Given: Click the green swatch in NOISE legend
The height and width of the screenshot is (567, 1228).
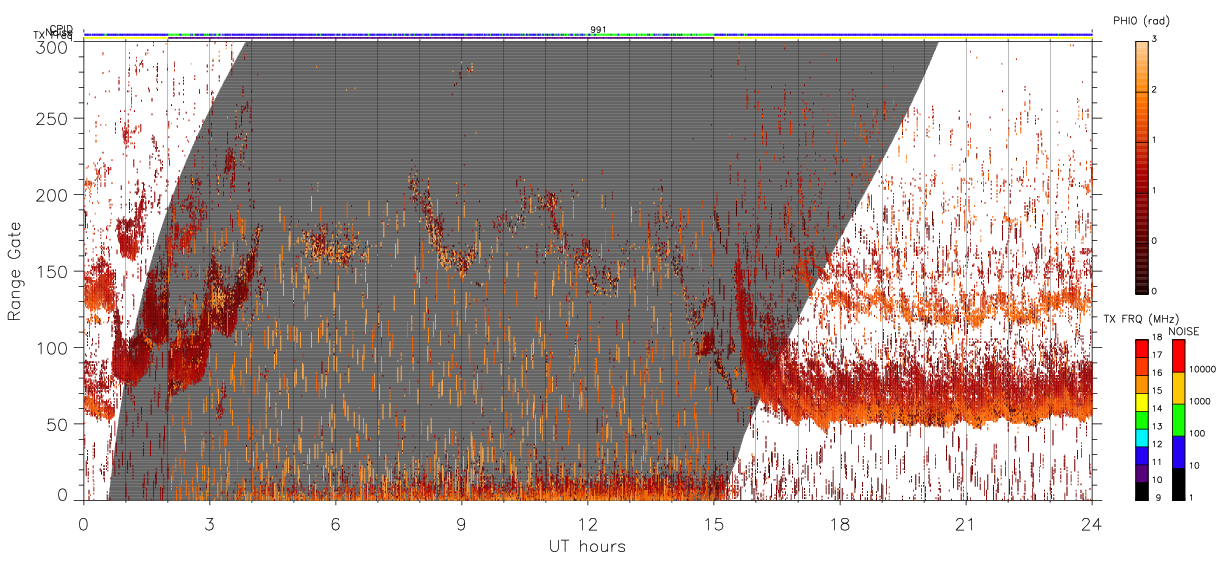Looking at the screenshot, I should tap(1178, 419).
